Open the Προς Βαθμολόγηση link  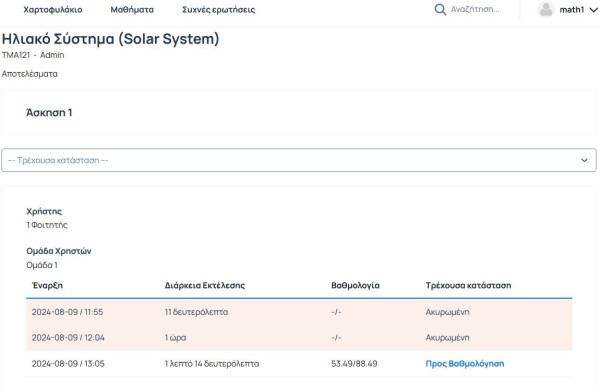pyautogui.click(x=465, y=363)
